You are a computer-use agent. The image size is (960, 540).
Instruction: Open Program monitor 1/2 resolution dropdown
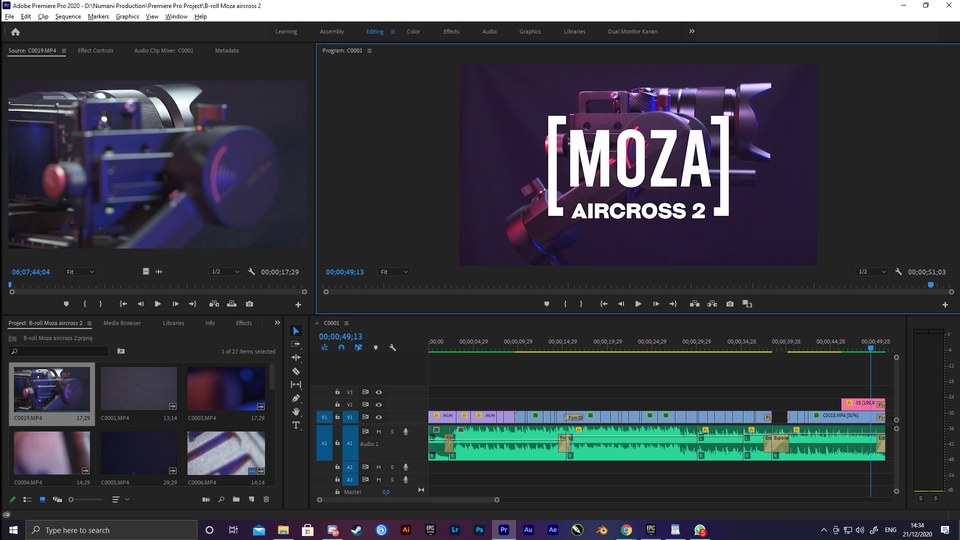872,272
